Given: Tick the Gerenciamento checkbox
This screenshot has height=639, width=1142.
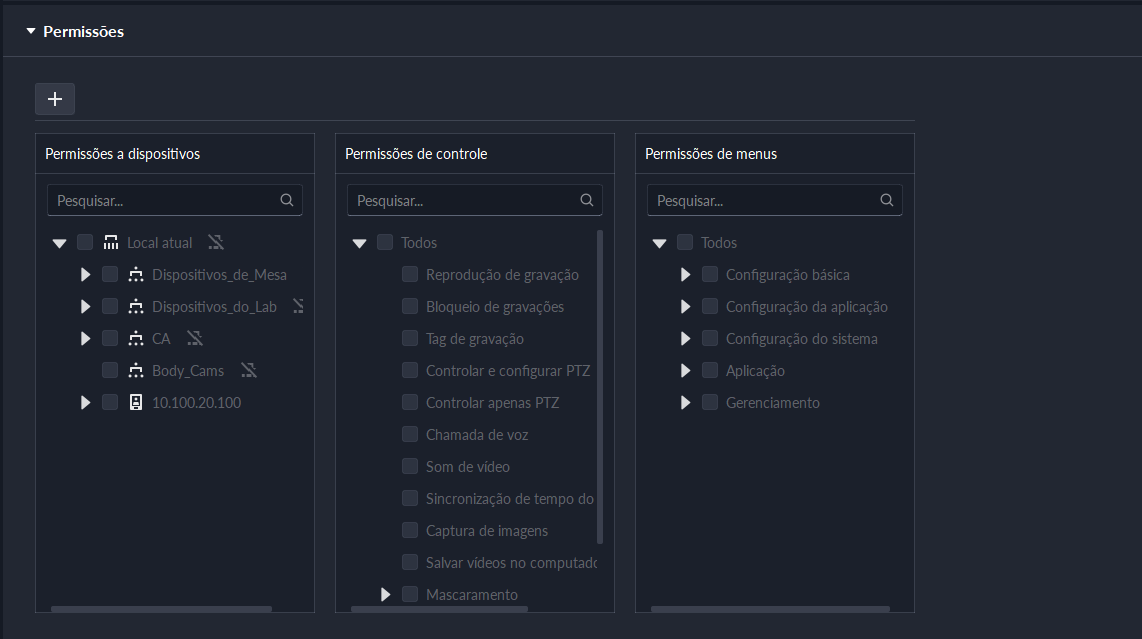Looking at the screenshot, I should point(710,403).
